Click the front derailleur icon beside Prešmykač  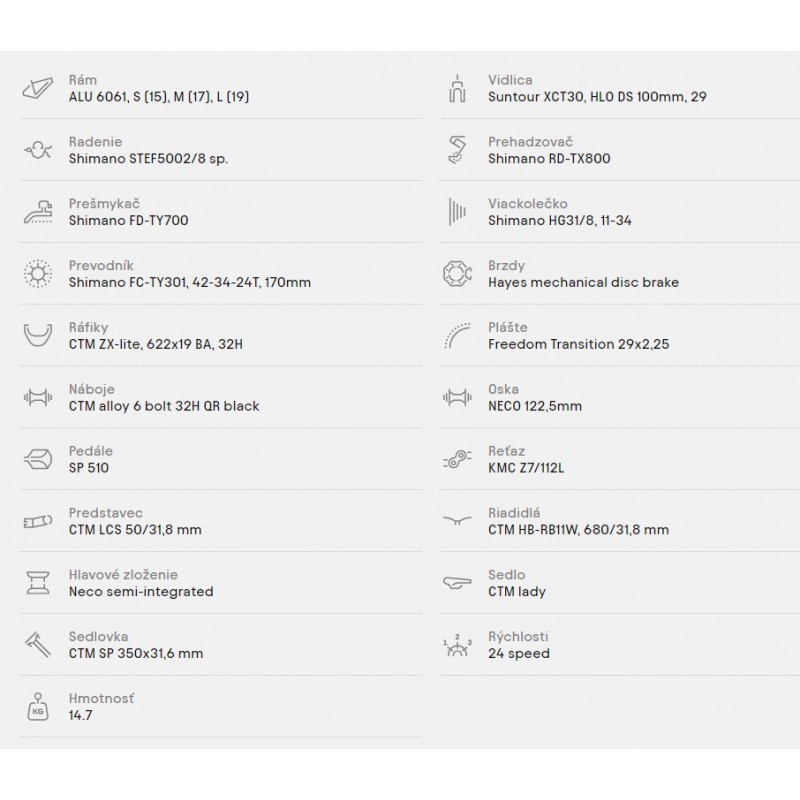(x=38, y=212)
